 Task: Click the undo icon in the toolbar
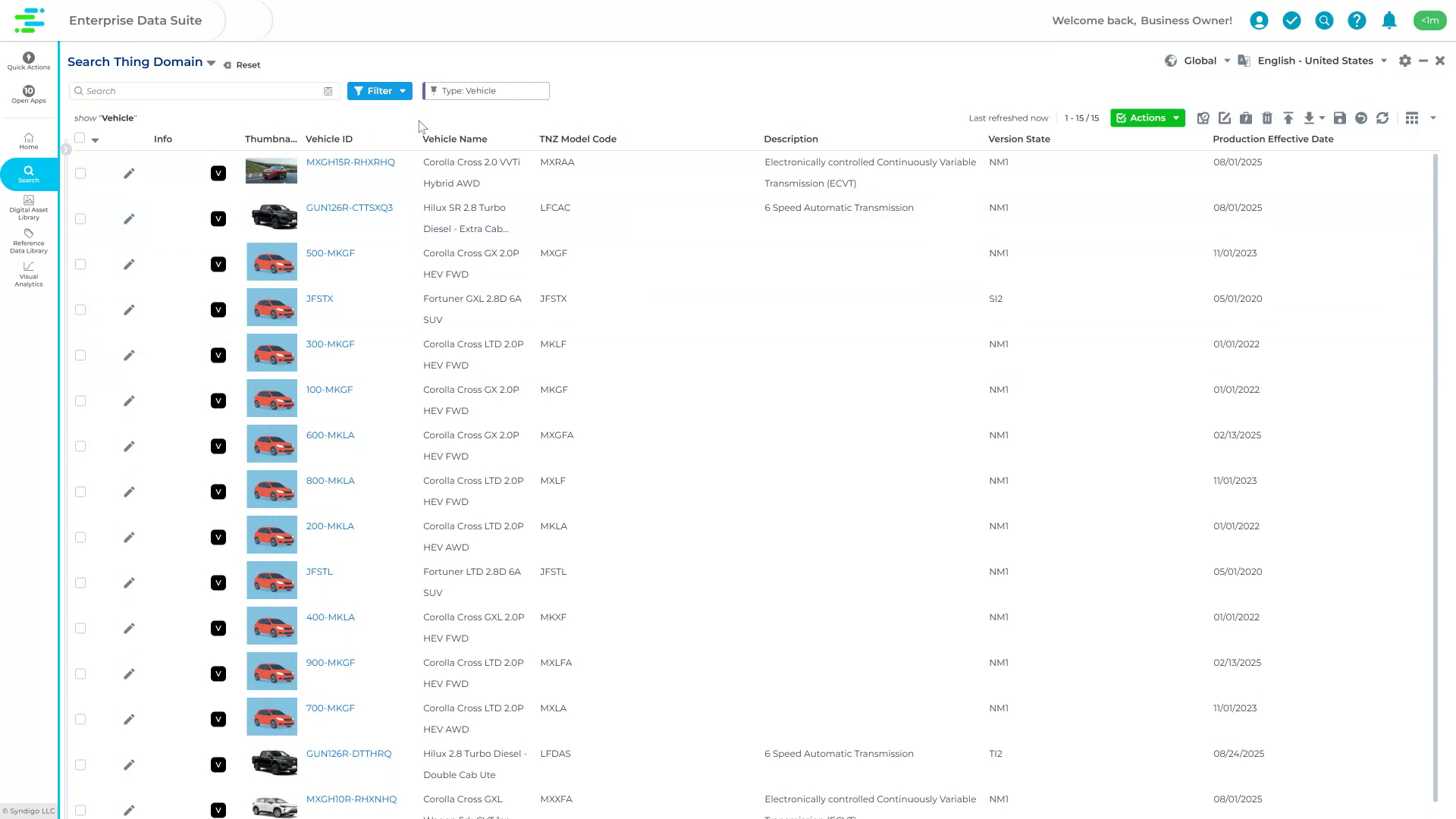point(1361,118)
